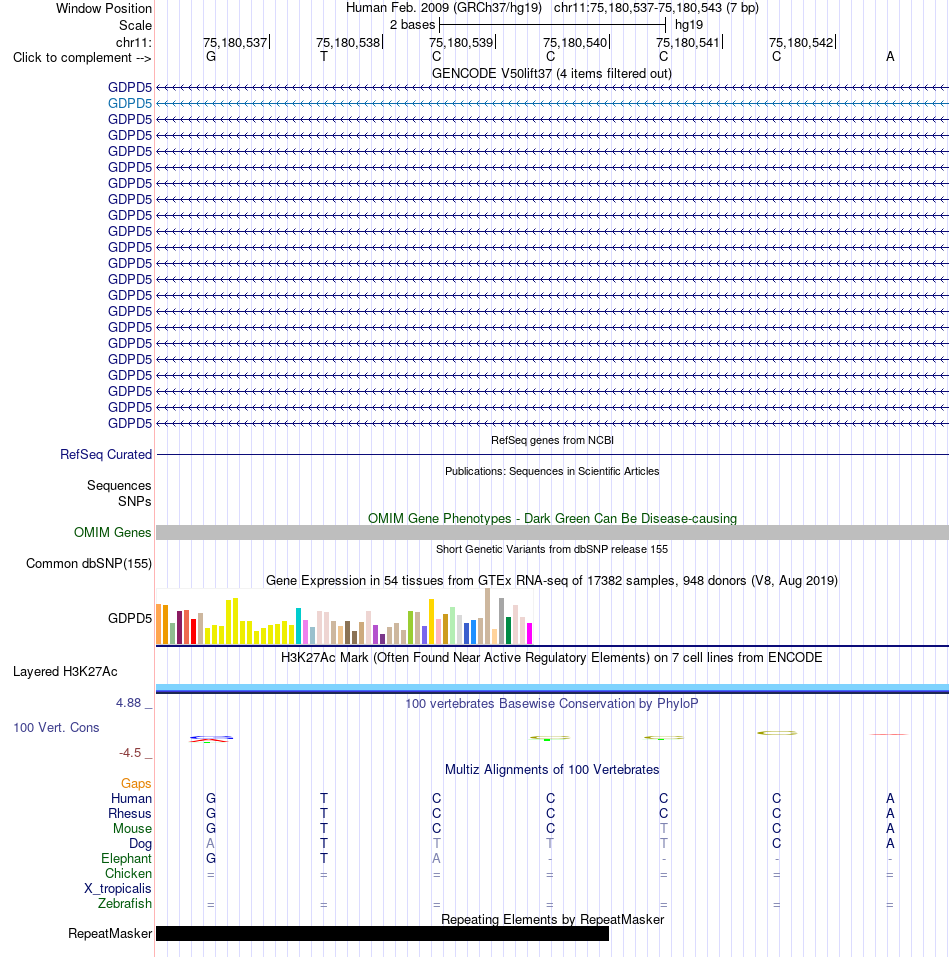Screen dimensions: 950x957
Task: Click the magenta bar in GTEx expression chart
Action: (x=530, y=634)
